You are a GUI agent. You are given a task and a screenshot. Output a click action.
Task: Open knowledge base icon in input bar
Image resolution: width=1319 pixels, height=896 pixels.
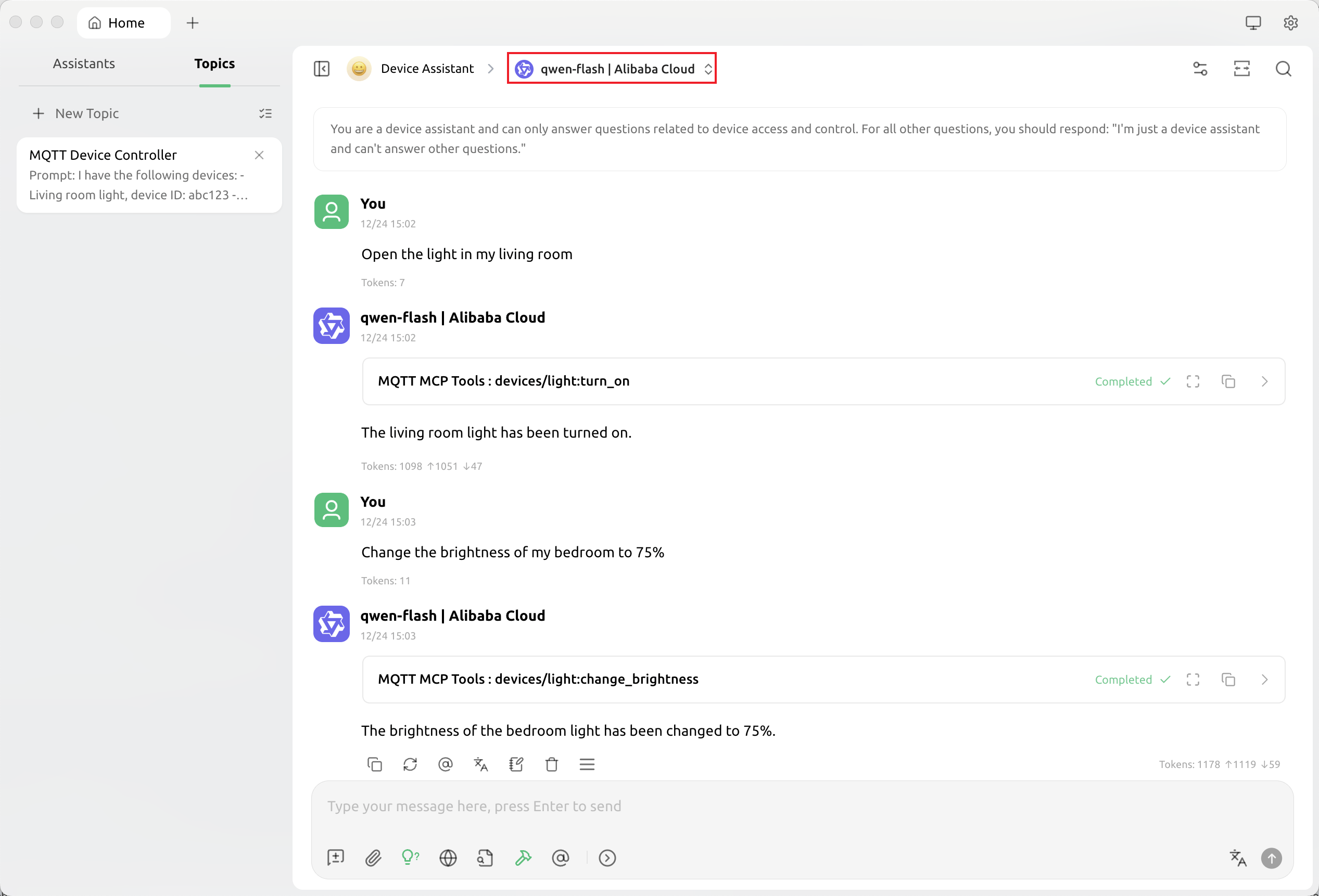(x=485, y=857)
